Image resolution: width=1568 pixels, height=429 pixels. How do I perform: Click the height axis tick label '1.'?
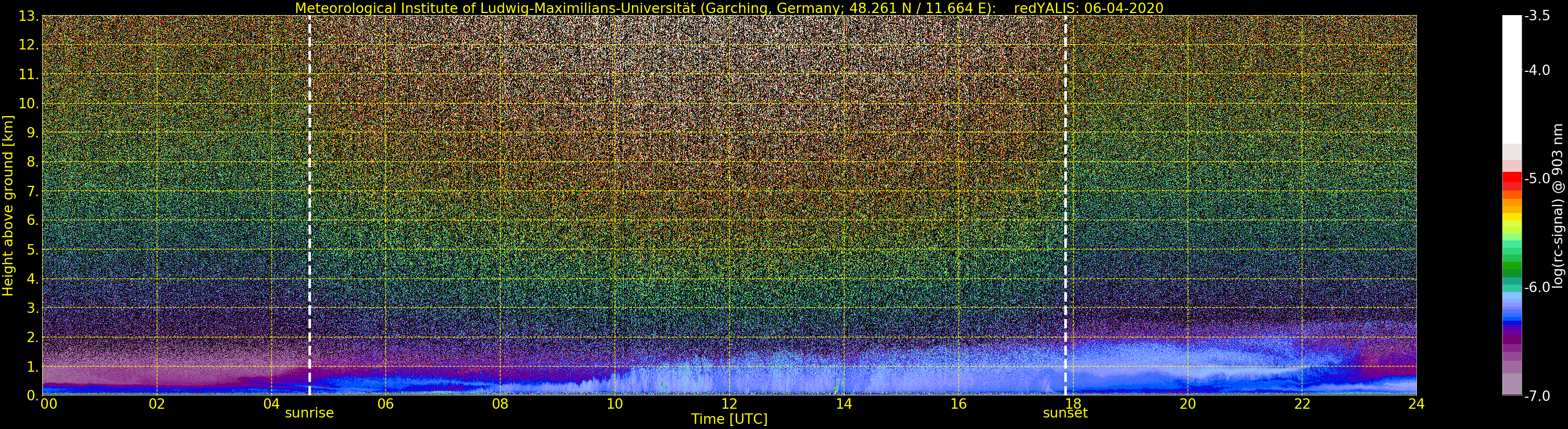pyautogui.click(x=32, y=367)
